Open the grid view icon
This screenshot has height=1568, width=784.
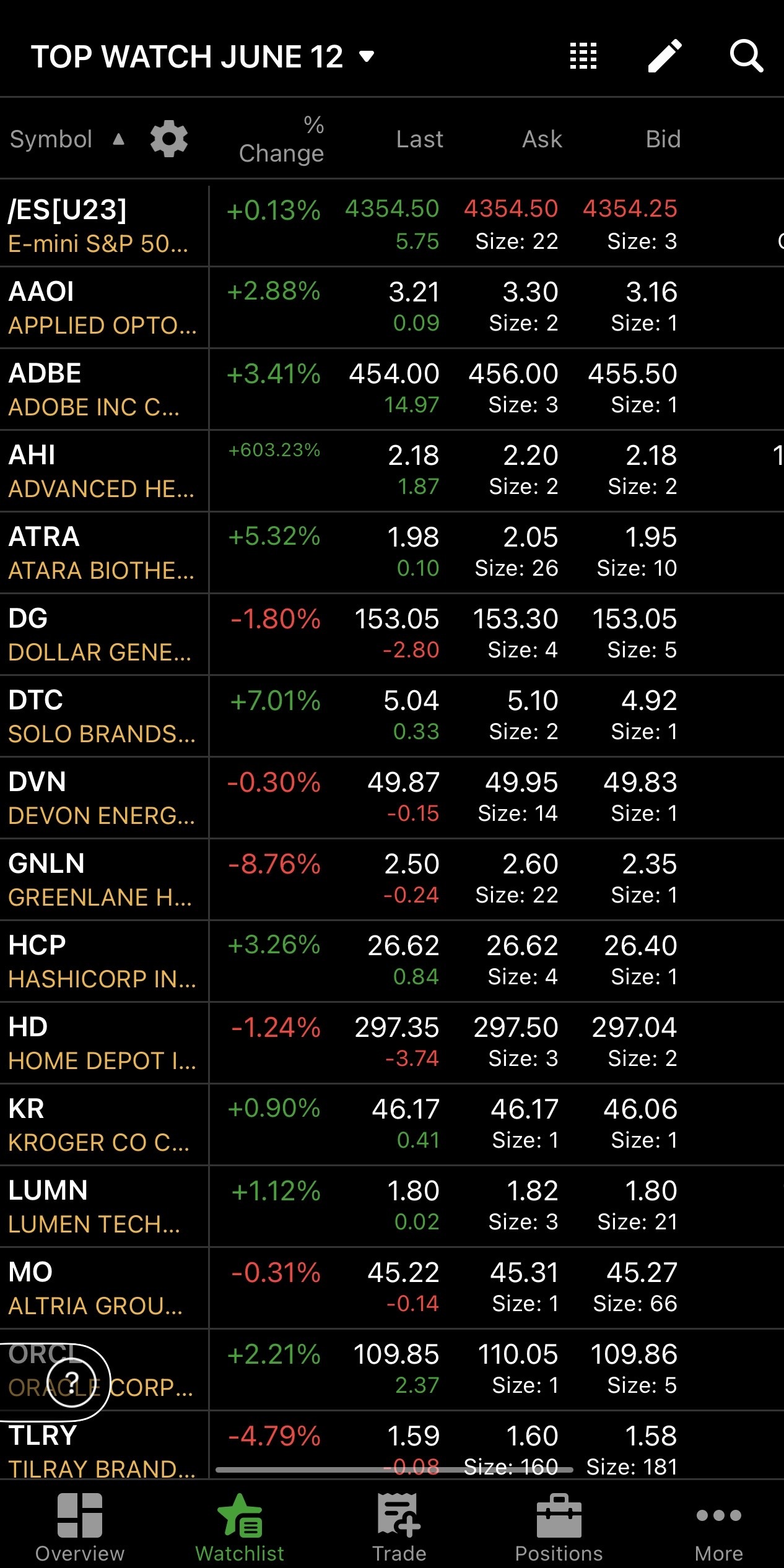583,56
